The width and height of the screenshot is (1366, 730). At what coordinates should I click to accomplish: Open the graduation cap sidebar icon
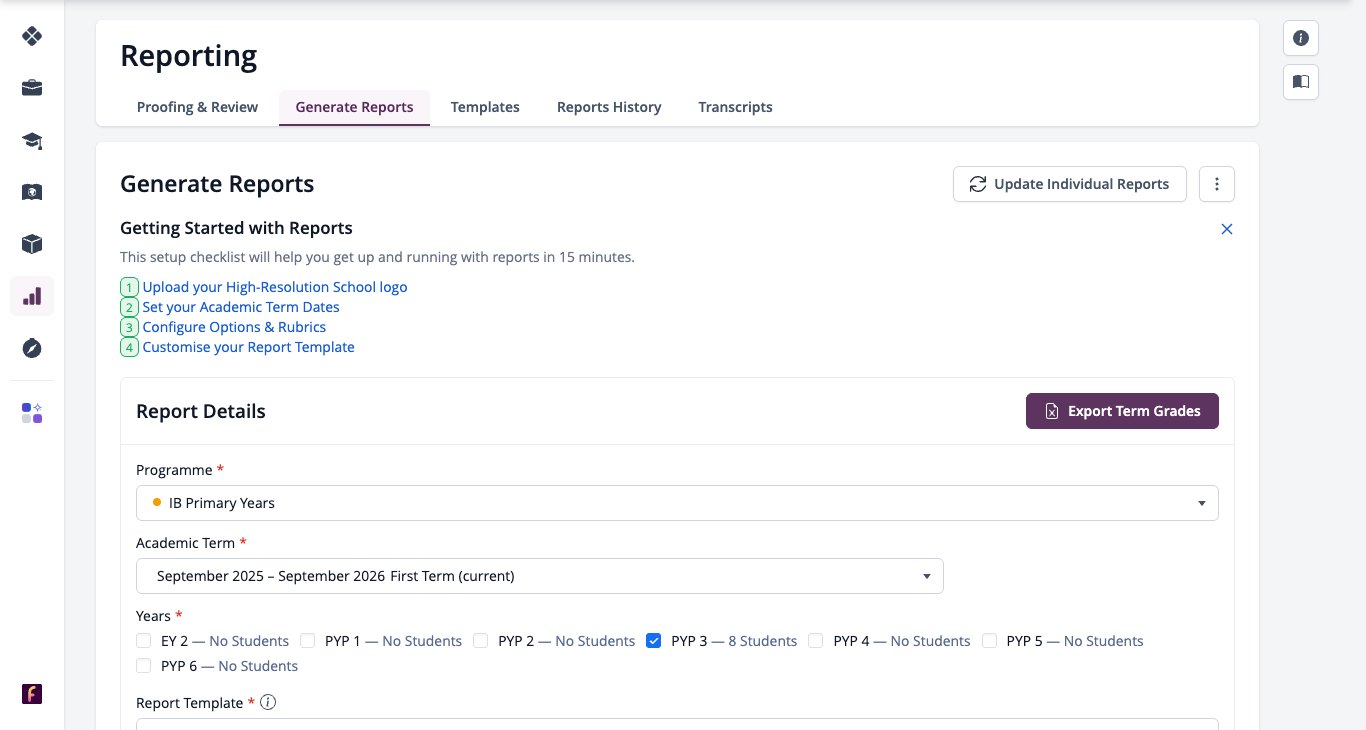point(32,140)
